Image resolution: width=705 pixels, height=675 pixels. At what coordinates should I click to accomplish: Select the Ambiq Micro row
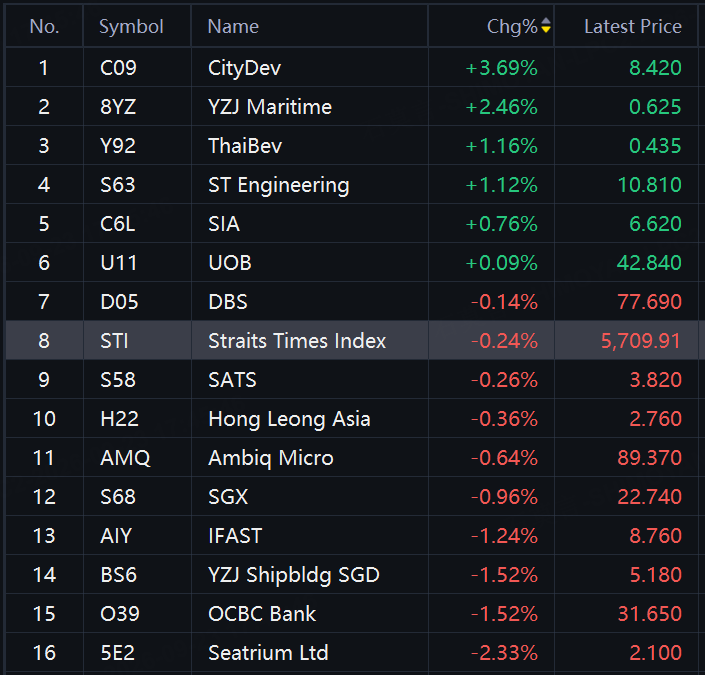click(x=352, y=458)
